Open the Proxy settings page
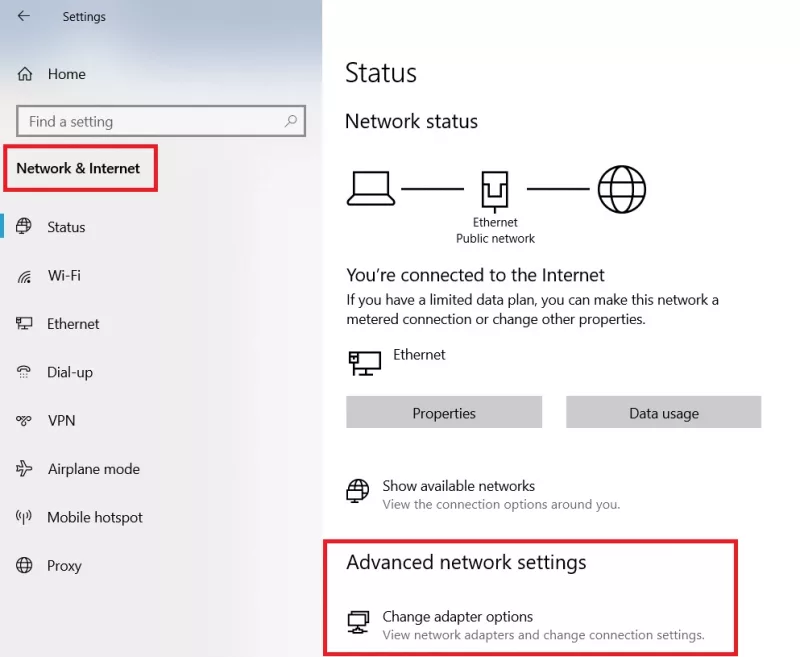This screenshot has width=800, height=657. pos(64,566)
